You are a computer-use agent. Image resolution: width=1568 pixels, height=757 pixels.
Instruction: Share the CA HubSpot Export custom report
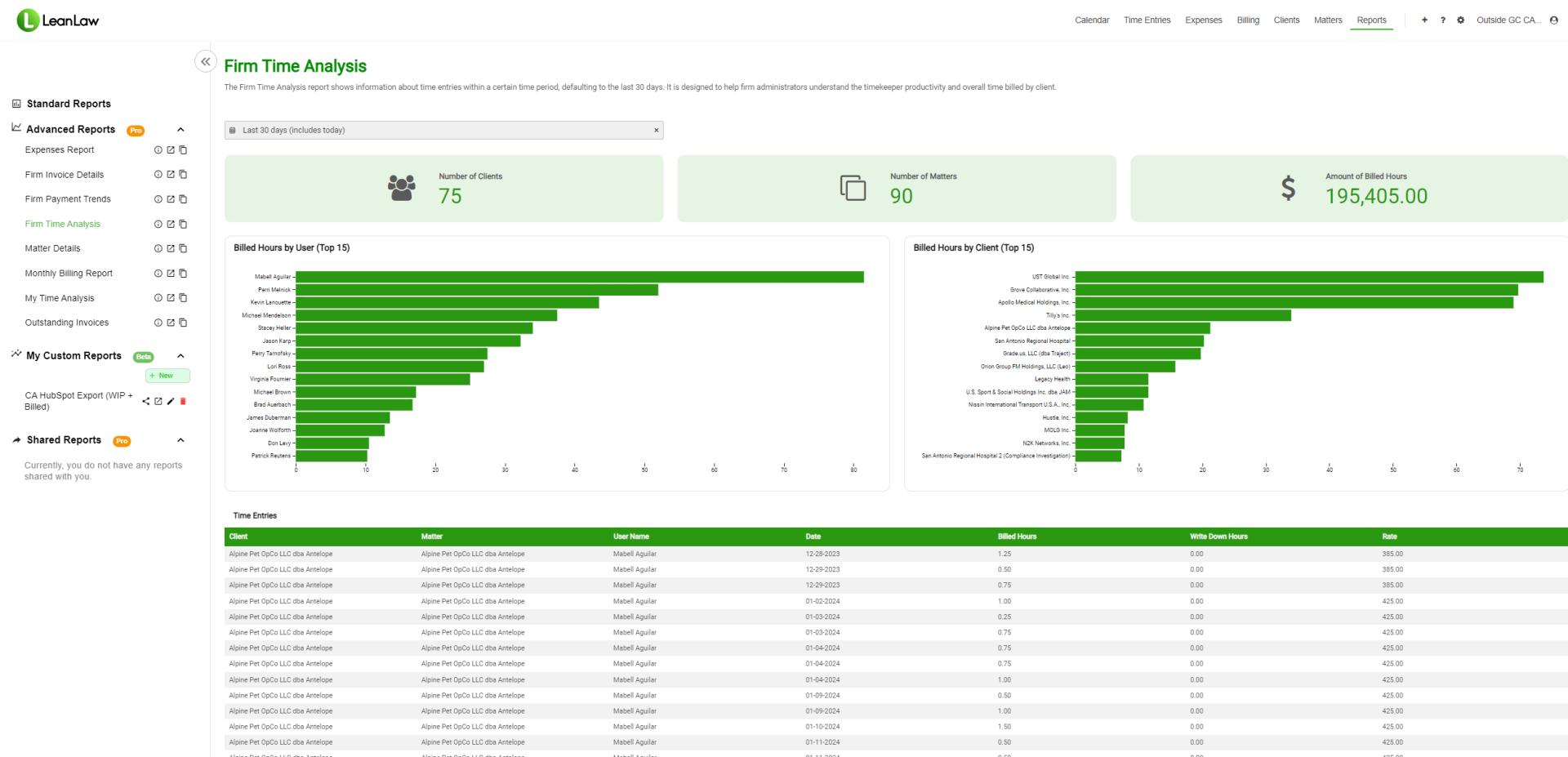(x=145, y=401)
